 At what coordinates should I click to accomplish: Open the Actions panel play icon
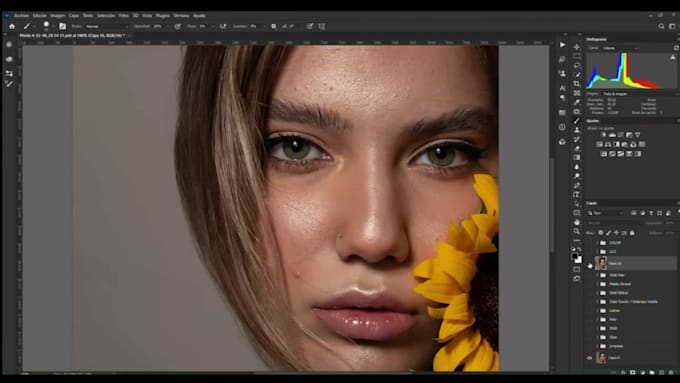[562, 45]
